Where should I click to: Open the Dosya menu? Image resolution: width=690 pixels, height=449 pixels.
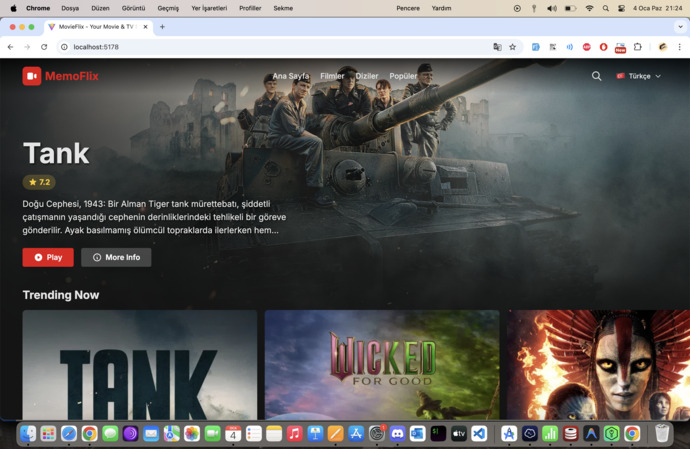coord(70,8)
